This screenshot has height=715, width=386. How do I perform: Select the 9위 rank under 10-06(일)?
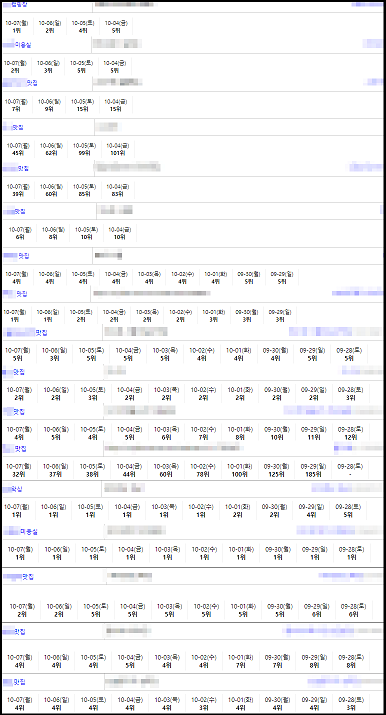pyautogui.click(x=50, y=109)
